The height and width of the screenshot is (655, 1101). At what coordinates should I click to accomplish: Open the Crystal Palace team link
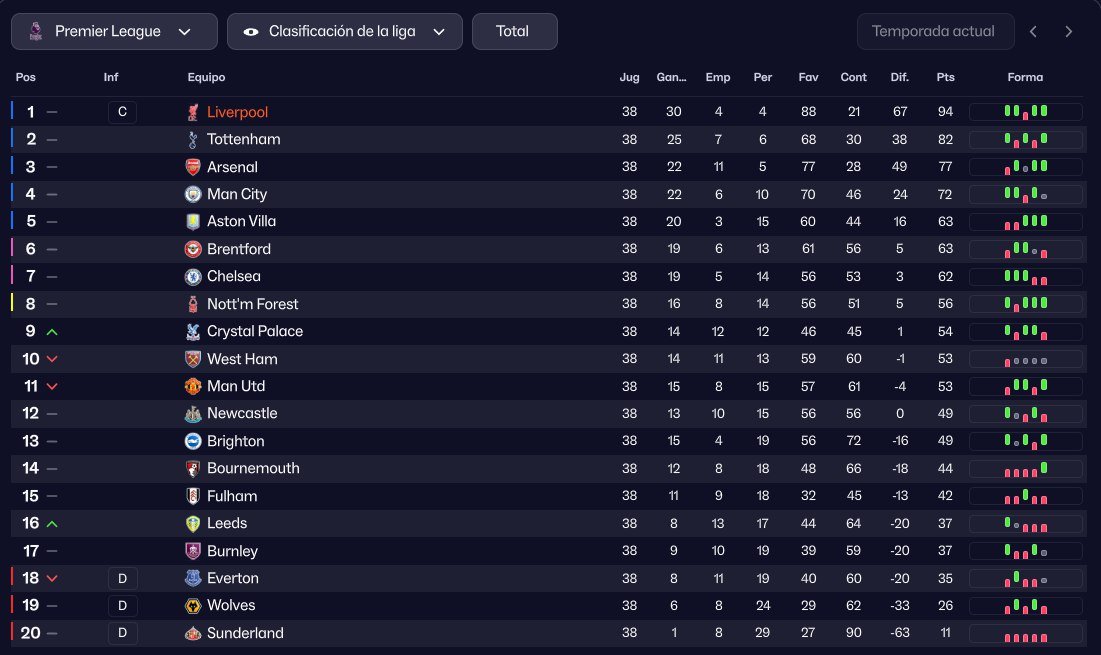click(254, 331)
